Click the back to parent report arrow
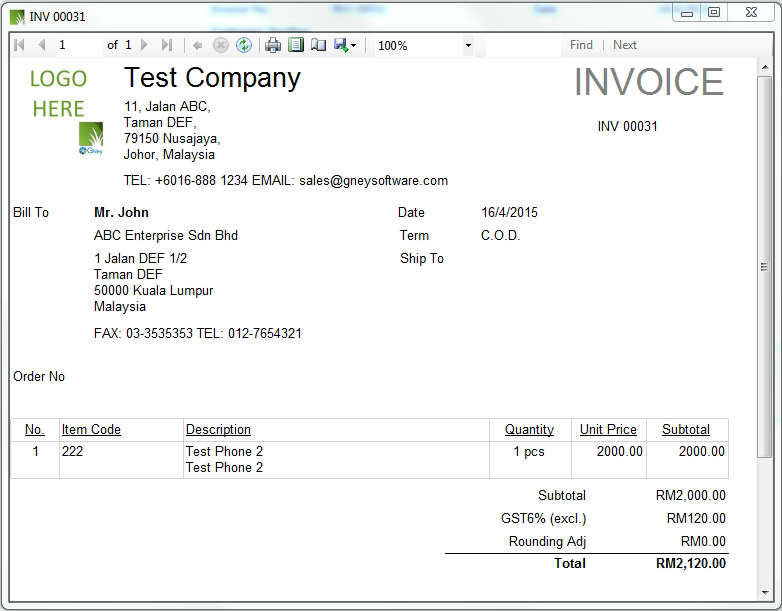This screenshot has width=782, height=611. [x=197, y=45]
